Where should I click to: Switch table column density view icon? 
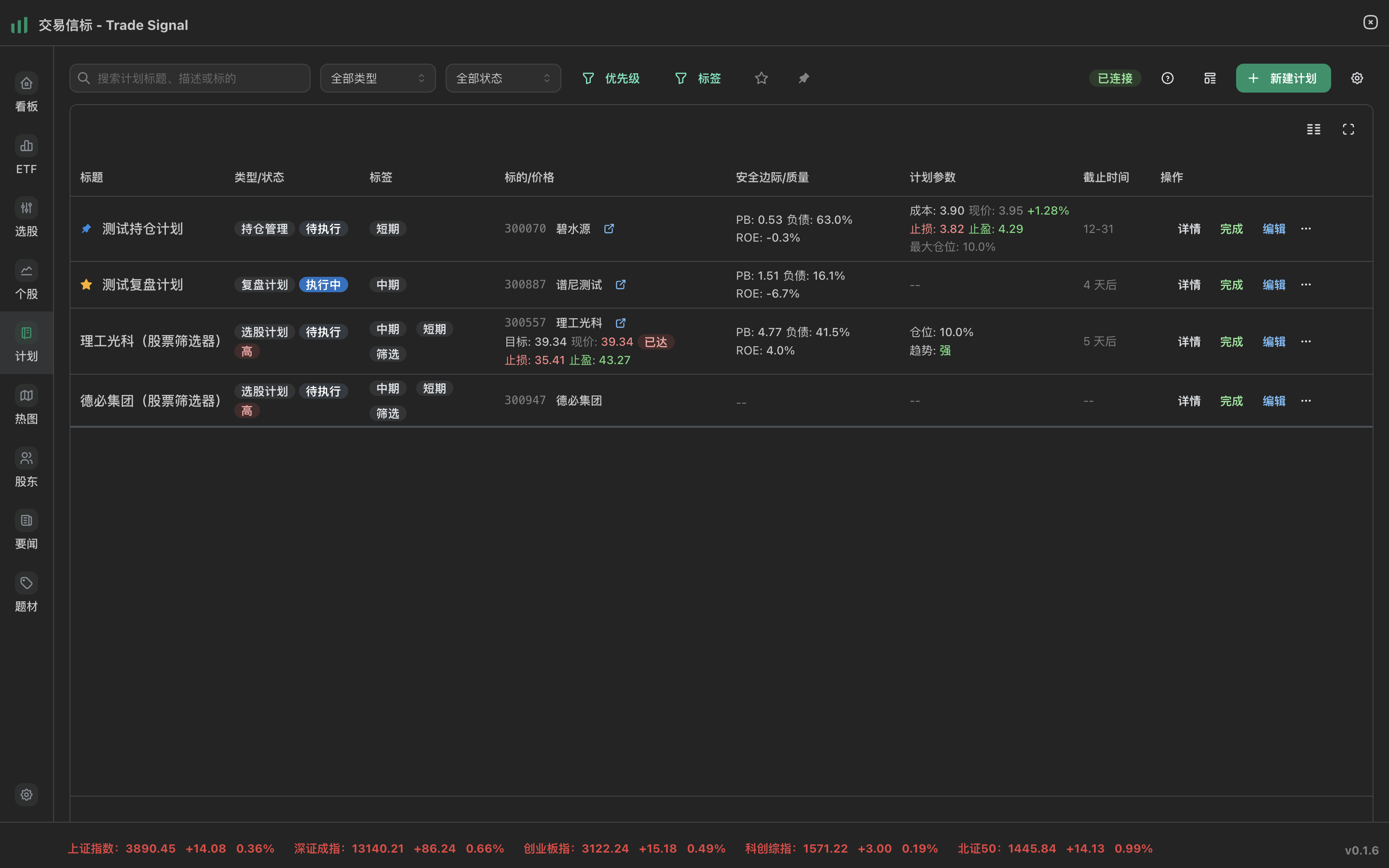(x=1313, y=129)
